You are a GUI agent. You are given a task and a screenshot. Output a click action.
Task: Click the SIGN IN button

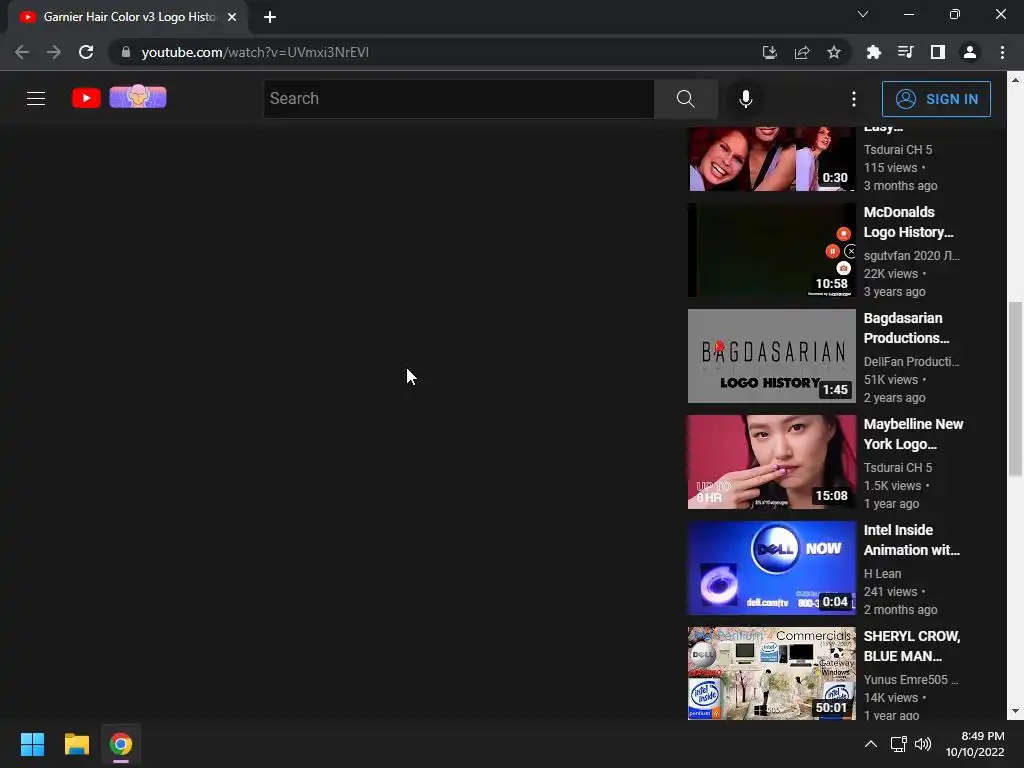pos(936,99)
